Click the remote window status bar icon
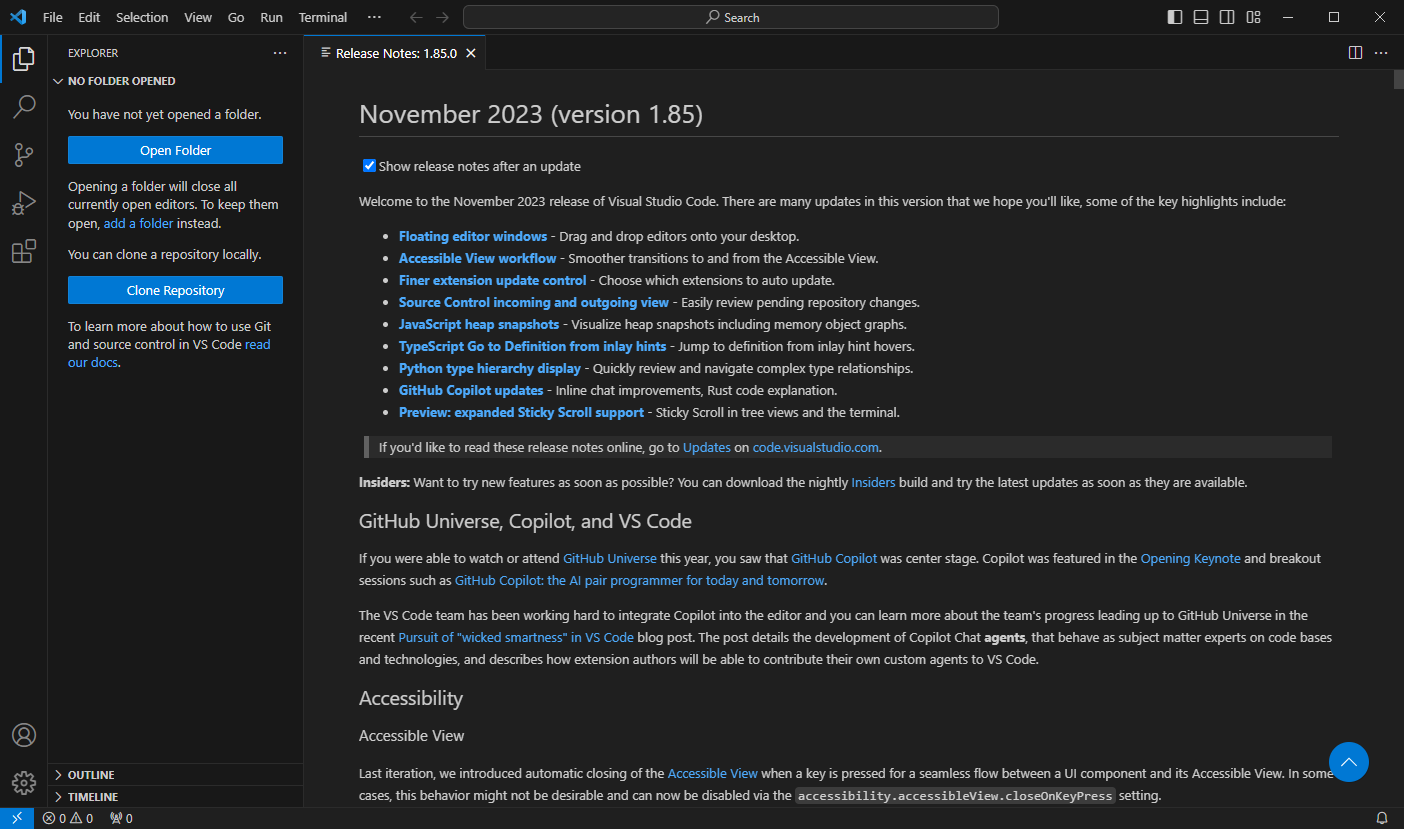Screen dimensions: 1404x829 coord(17,818)
